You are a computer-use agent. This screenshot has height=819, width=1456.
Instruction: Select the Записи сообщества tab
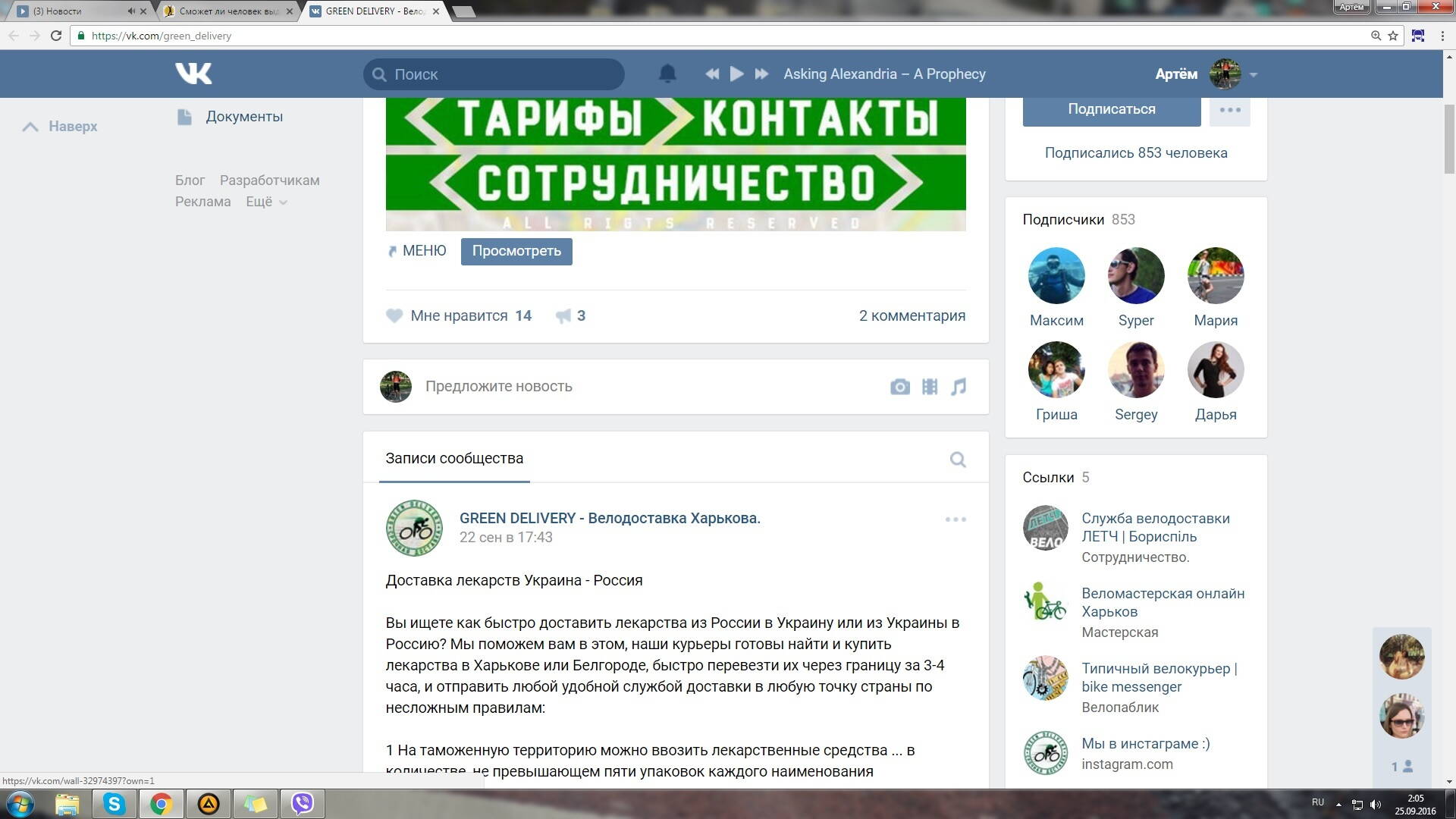(x=454, y=458)
